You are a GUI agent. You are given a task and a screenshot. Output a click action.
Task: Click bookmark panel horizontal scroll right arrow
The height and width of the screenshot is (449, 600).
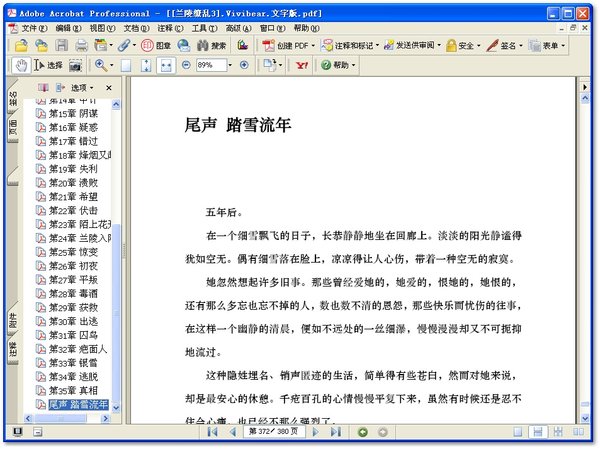click(x=106, y=419)
